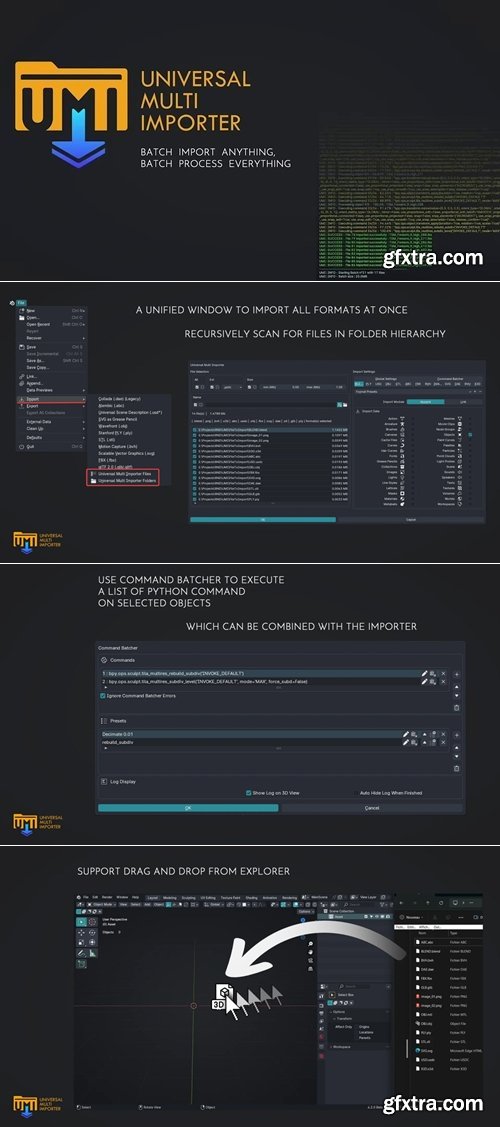Toggle Affect Only Origins checkbox
This screenshot has height=1127, width=500.
[x=357, y=1026]
